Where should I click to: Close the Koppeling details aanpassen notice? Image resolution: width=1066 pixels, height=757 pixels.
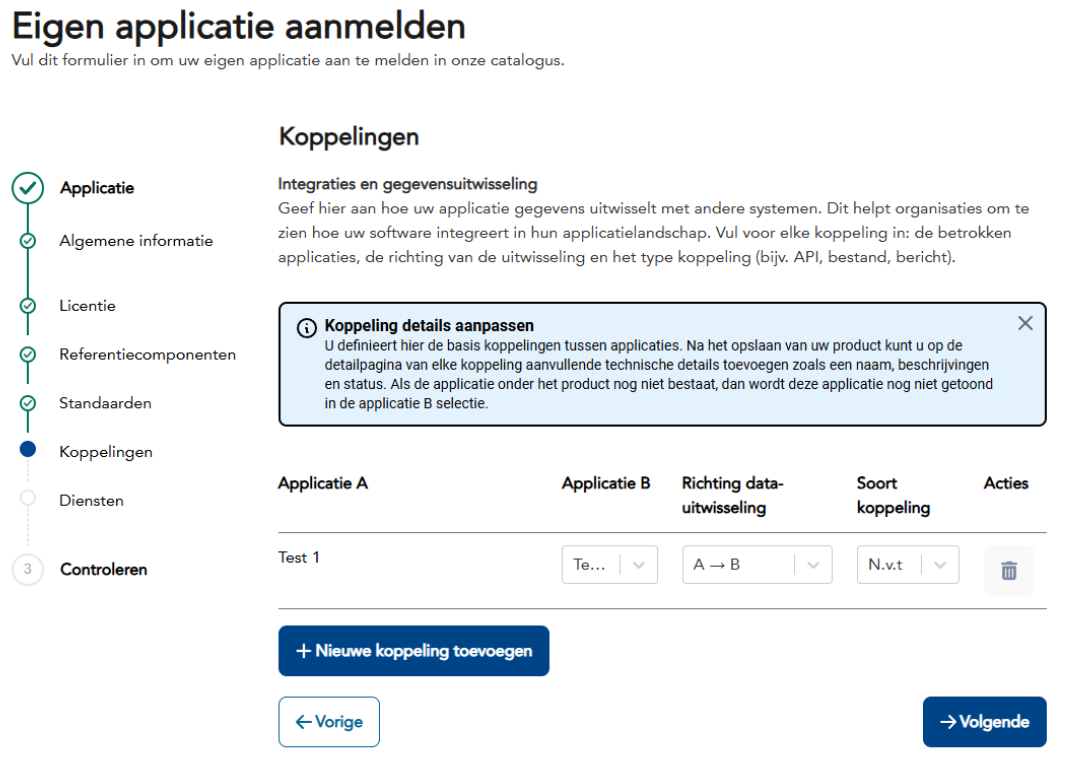tap(1025, 323)
